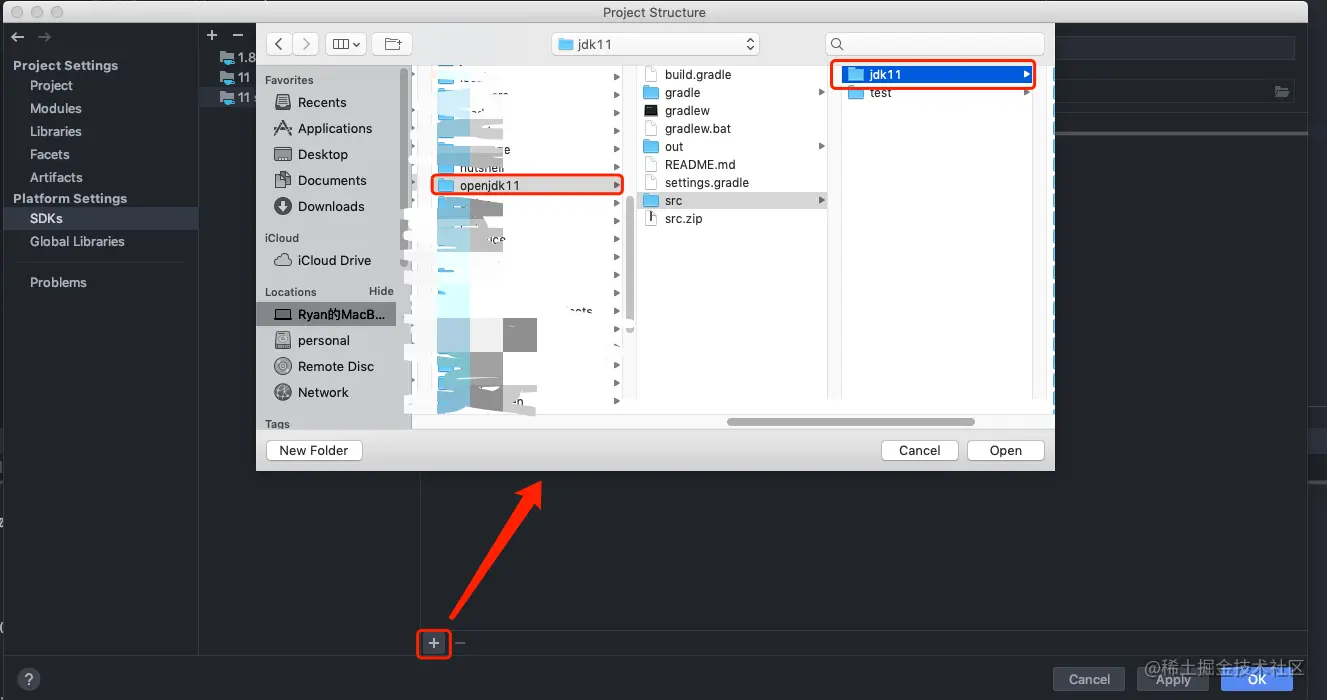Select README.md file
The width and height of the screenshot is (1327, 700).
click(x=700, y=164)
